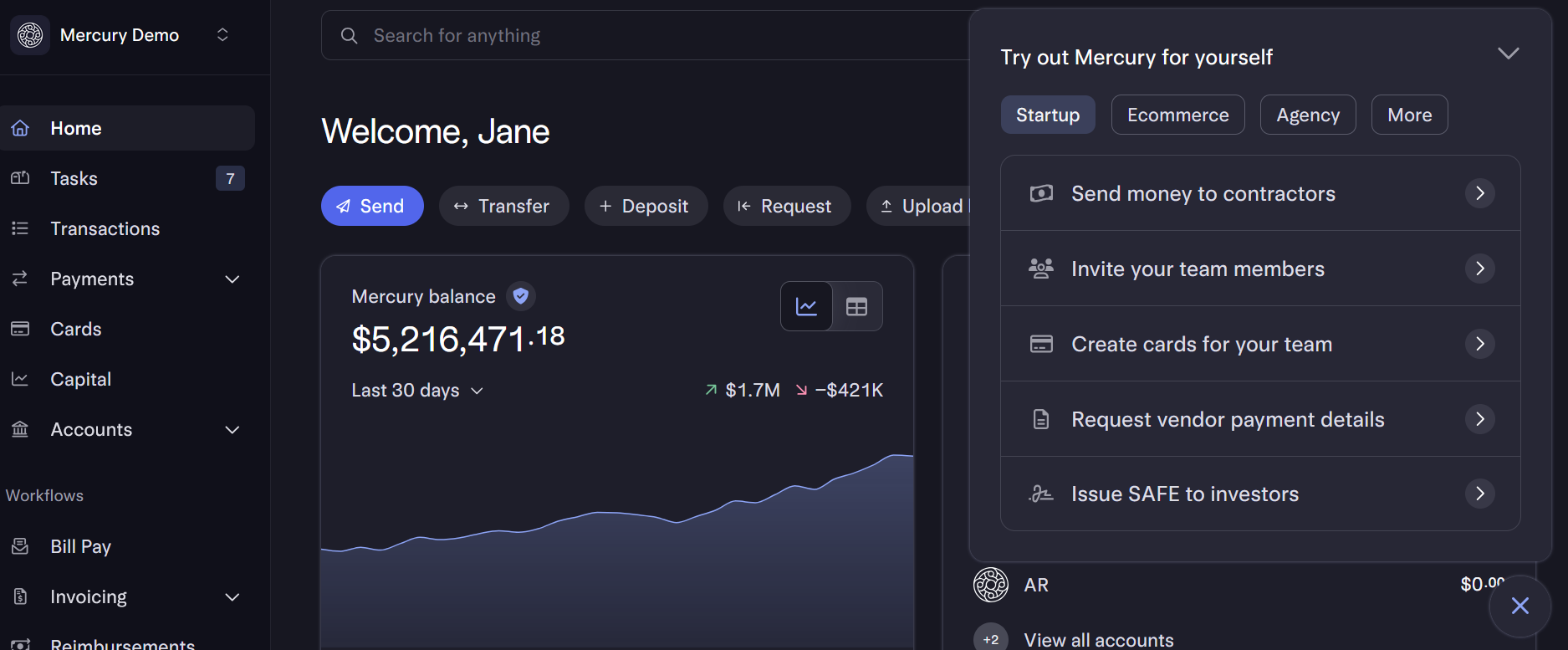The image size is (1568, 650).
Task: Click the arrow next to Issue SAFE to investors
Action: tap(1479, 494)
